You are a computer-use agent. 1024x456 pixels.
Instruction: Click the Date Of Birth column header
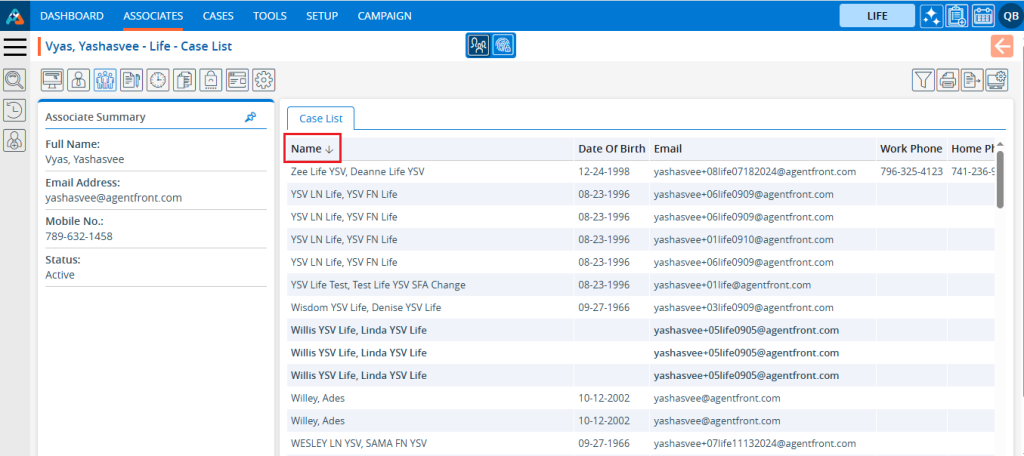tap(610, 149)
